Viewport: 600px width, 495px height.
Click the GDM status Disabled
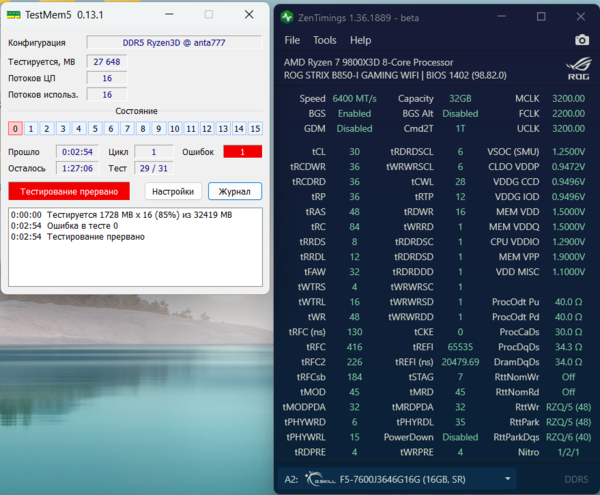354,129
